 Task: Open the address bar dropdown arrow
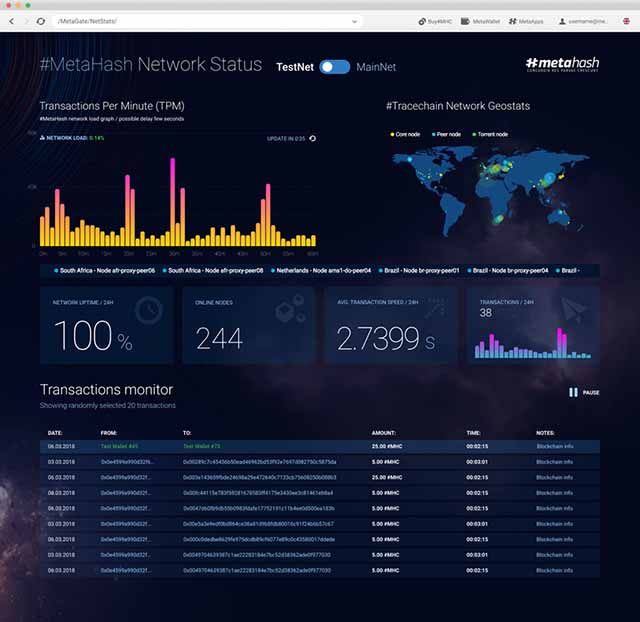coord(354,22)
